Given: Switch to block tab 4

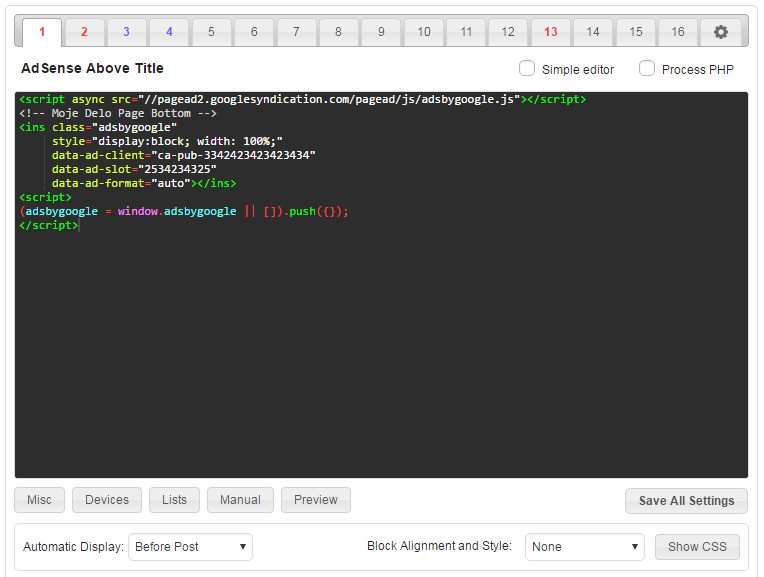Looking at the screenshot, I should click(169, 32).
